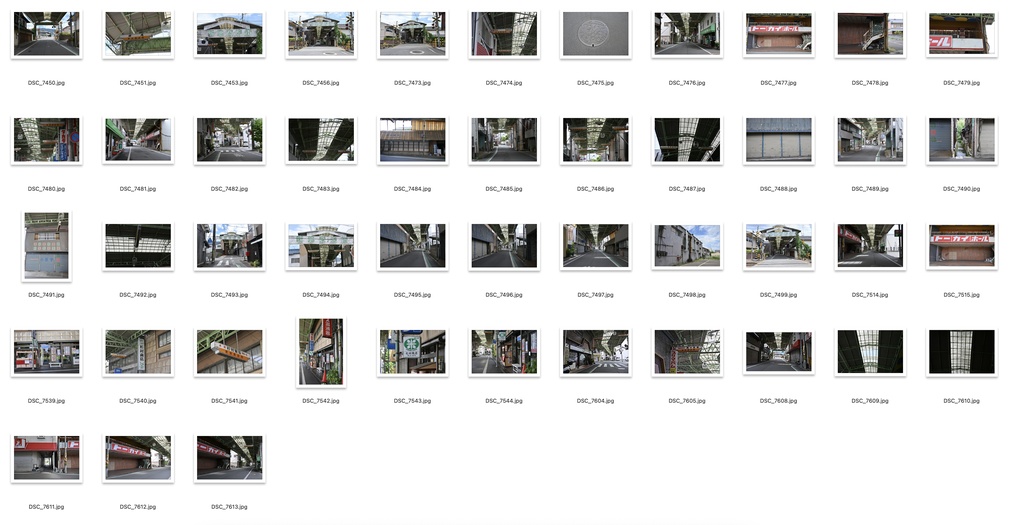Select the DSC_7489.jpg thumbnail
Image resolution: width=1024 pixels, height=525 pixels.
point(869,140)
